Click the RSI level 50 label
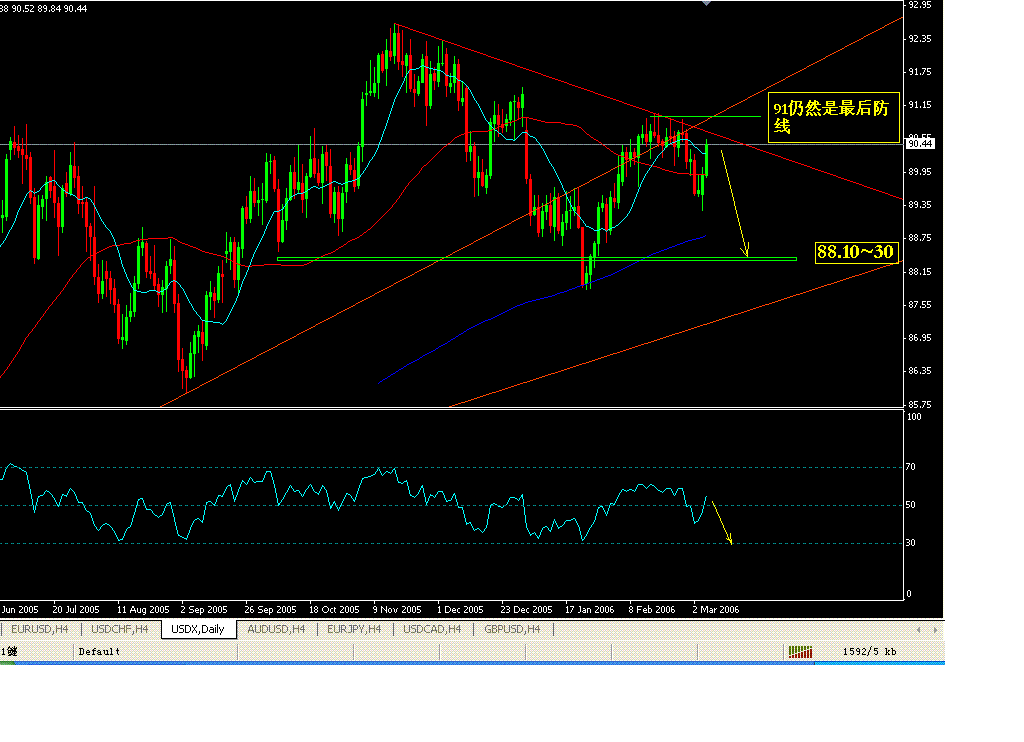 (911, 504)
